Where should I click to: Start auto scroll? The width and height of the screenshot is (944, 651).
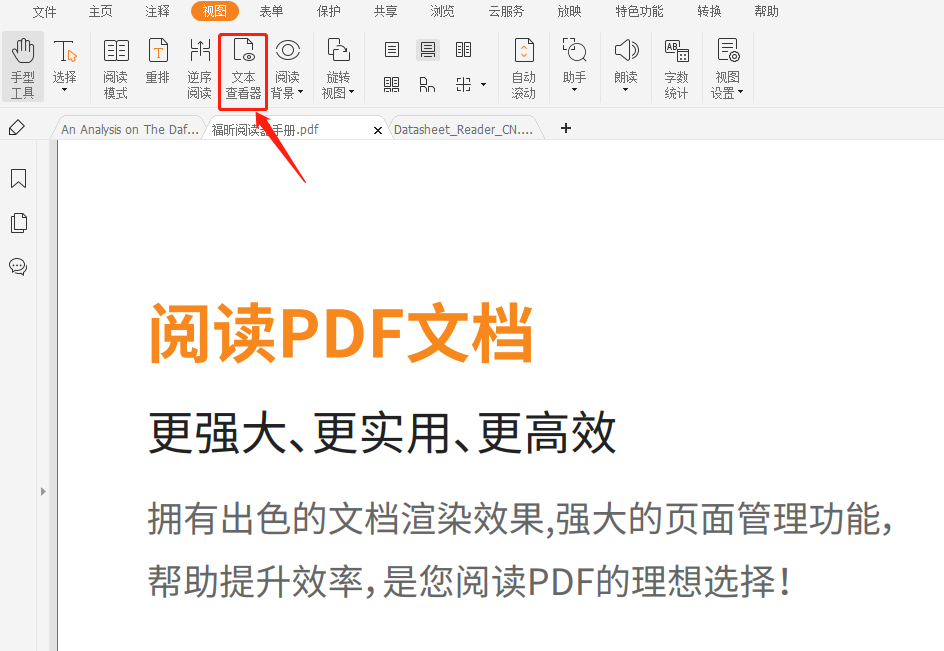tap(523, 65)
